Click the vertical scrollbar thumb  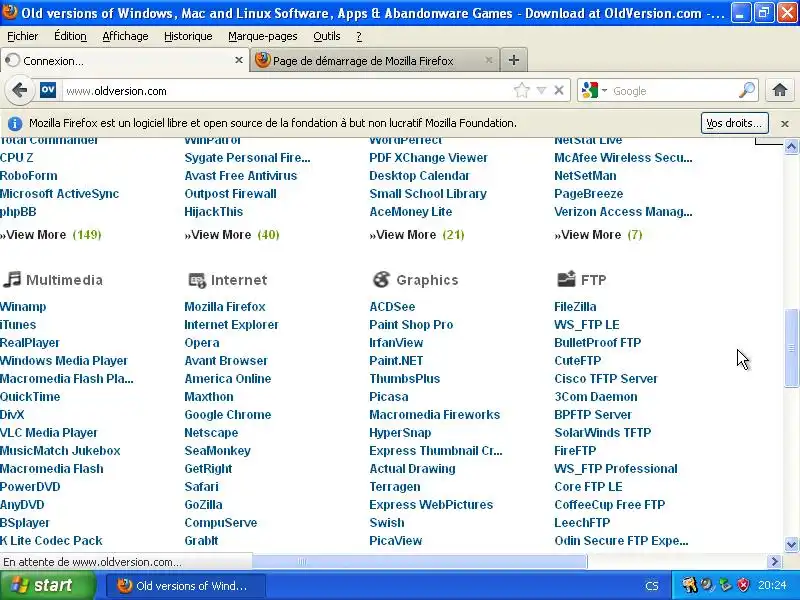791,348
